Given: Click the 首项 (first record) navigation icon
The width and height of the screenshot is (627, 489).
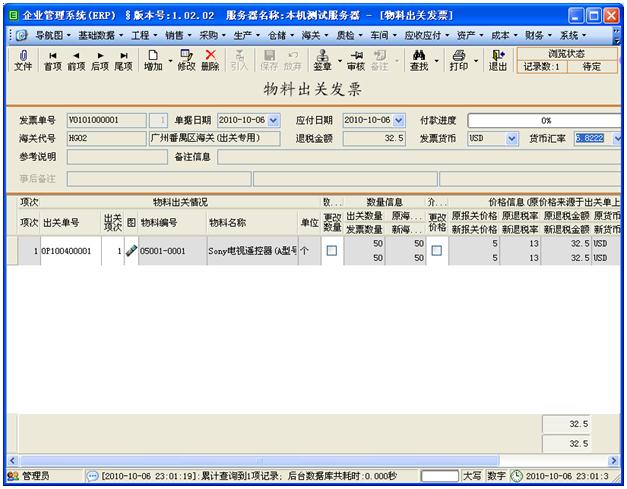Looking at the screenshot, I should tap(52, 60).
